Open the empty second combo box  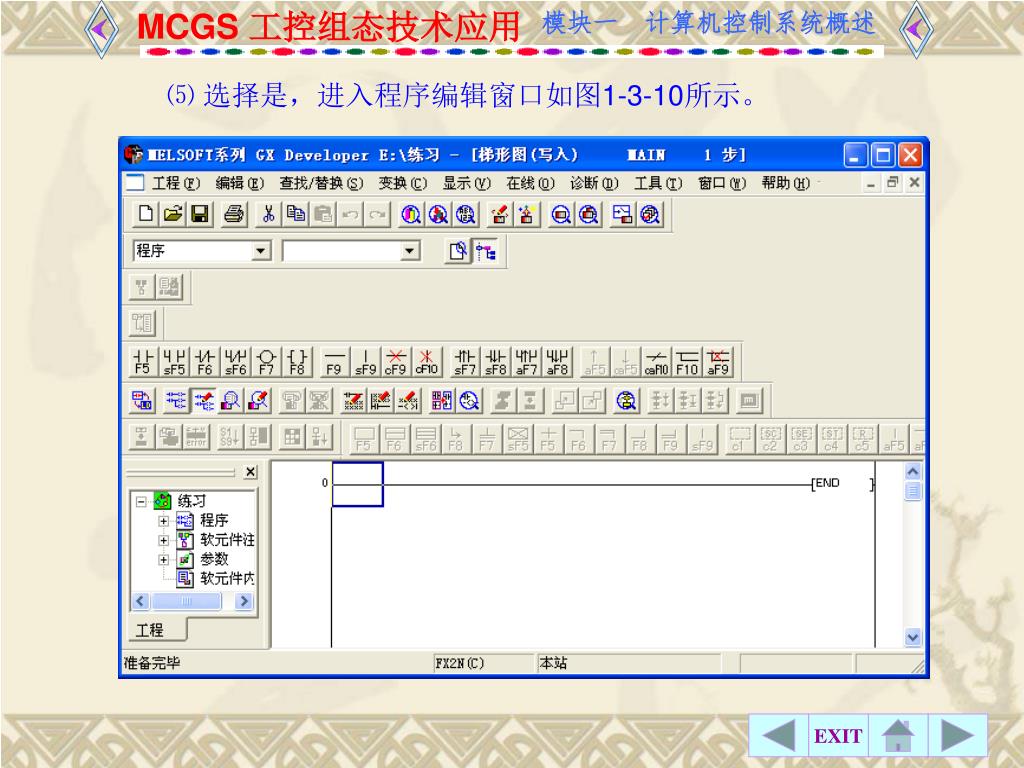point(409,251)
